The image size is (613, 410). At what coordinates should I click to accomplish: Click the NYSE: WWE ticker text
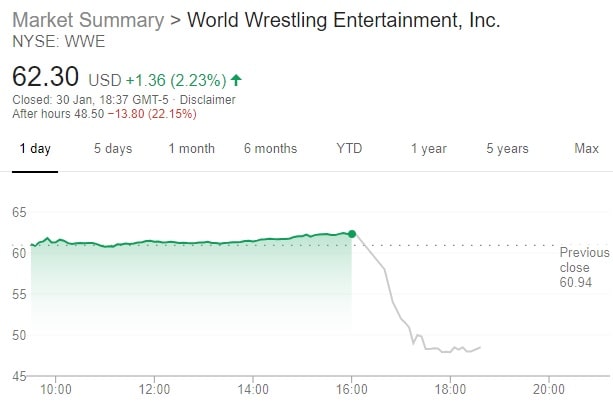tap(58, 41)
